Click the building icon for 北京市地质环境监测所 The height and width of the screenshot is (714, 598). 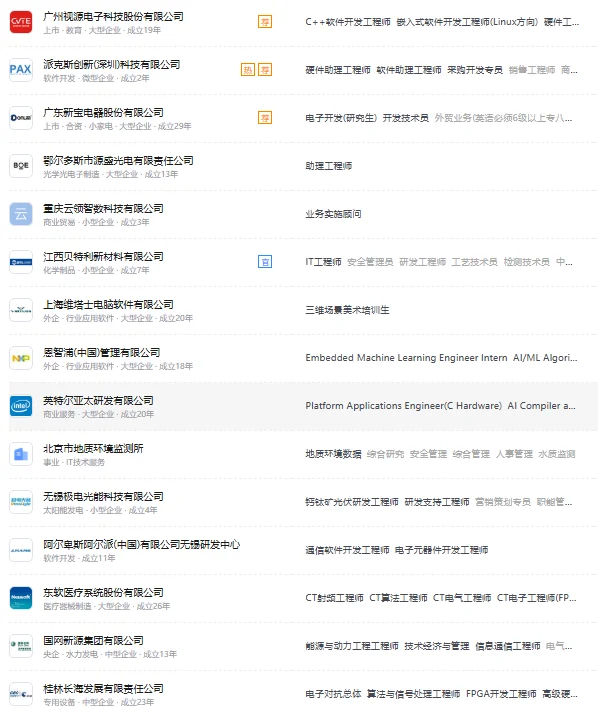(21, 454)
